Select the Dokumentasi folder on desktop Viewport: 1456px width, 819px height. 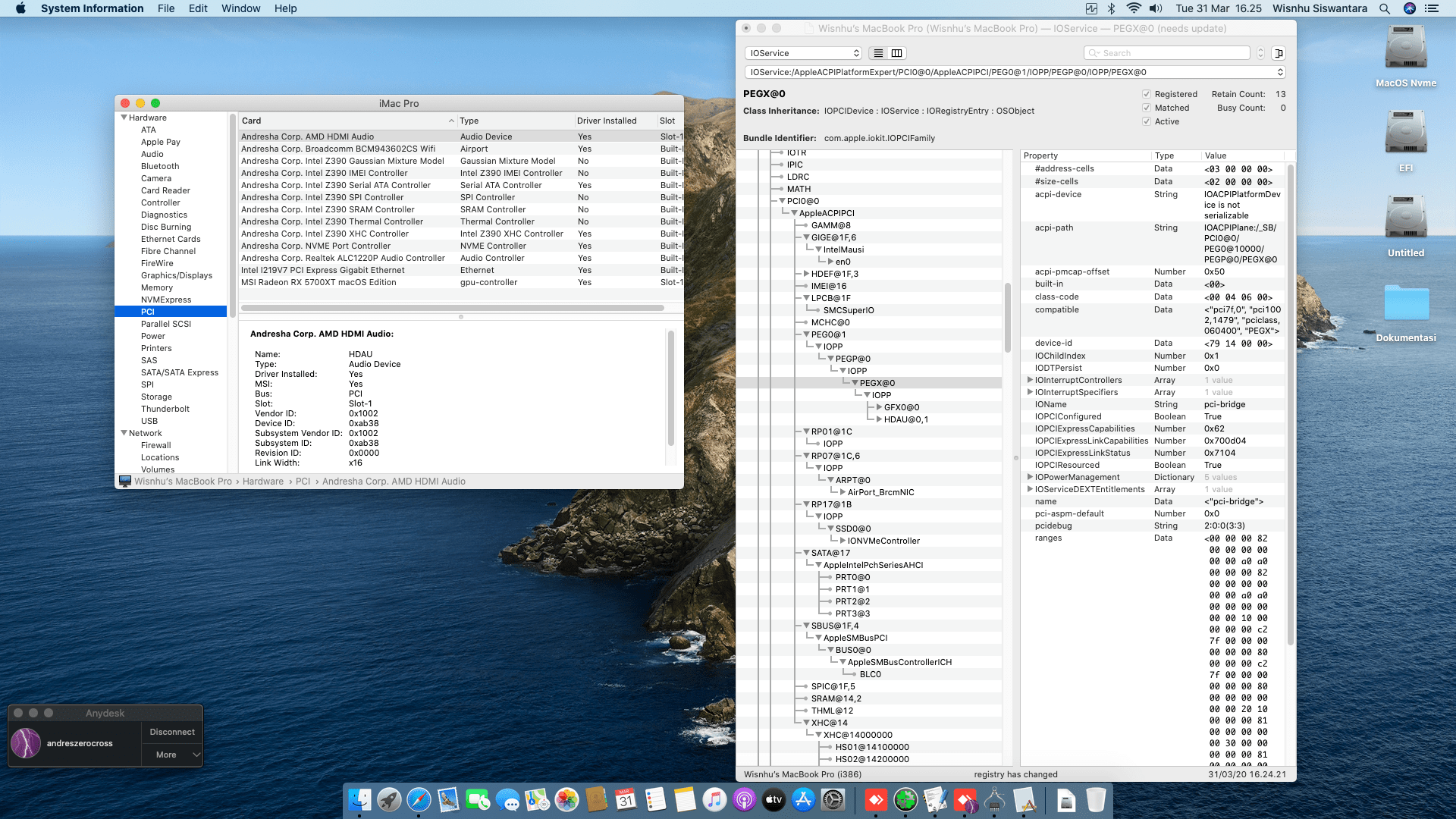tap(1406, 312)
